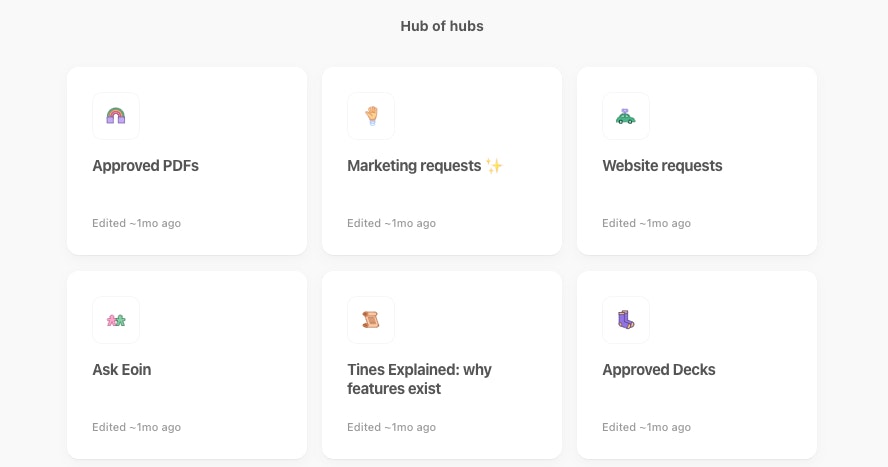Click the sparkles emoji beside Marketing requests
The image size is (888, 467).
(x=494, y=166)
